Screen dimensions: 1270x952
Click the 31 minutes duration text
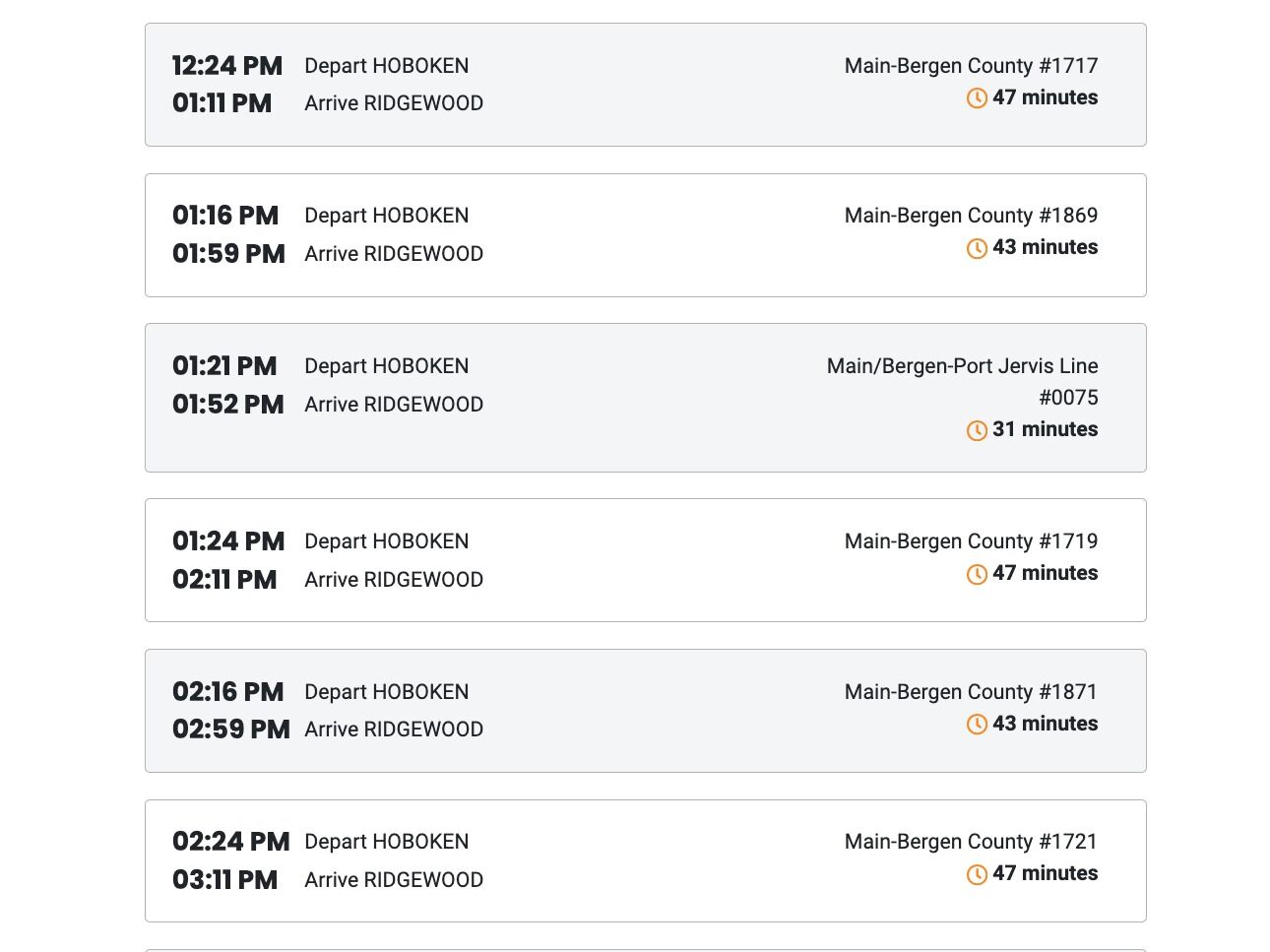1046,429
